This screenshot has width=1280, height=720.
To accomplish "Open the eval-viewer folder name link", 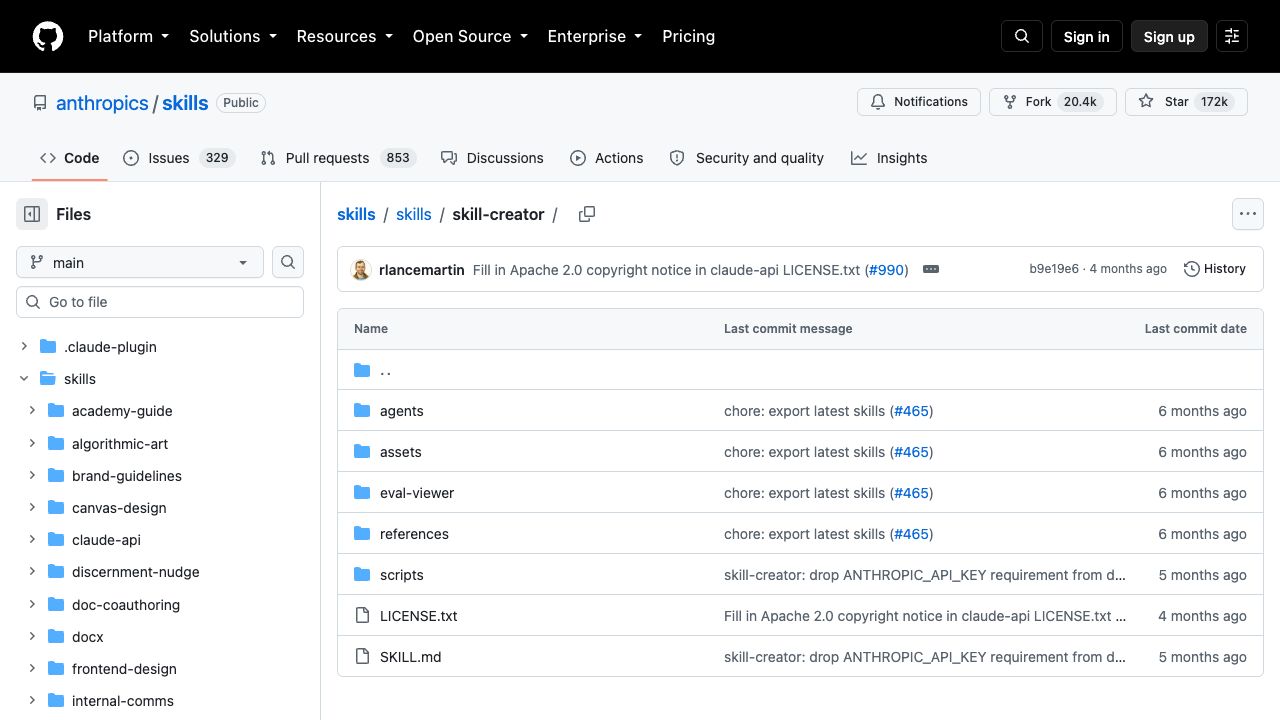I will point(417,493).
